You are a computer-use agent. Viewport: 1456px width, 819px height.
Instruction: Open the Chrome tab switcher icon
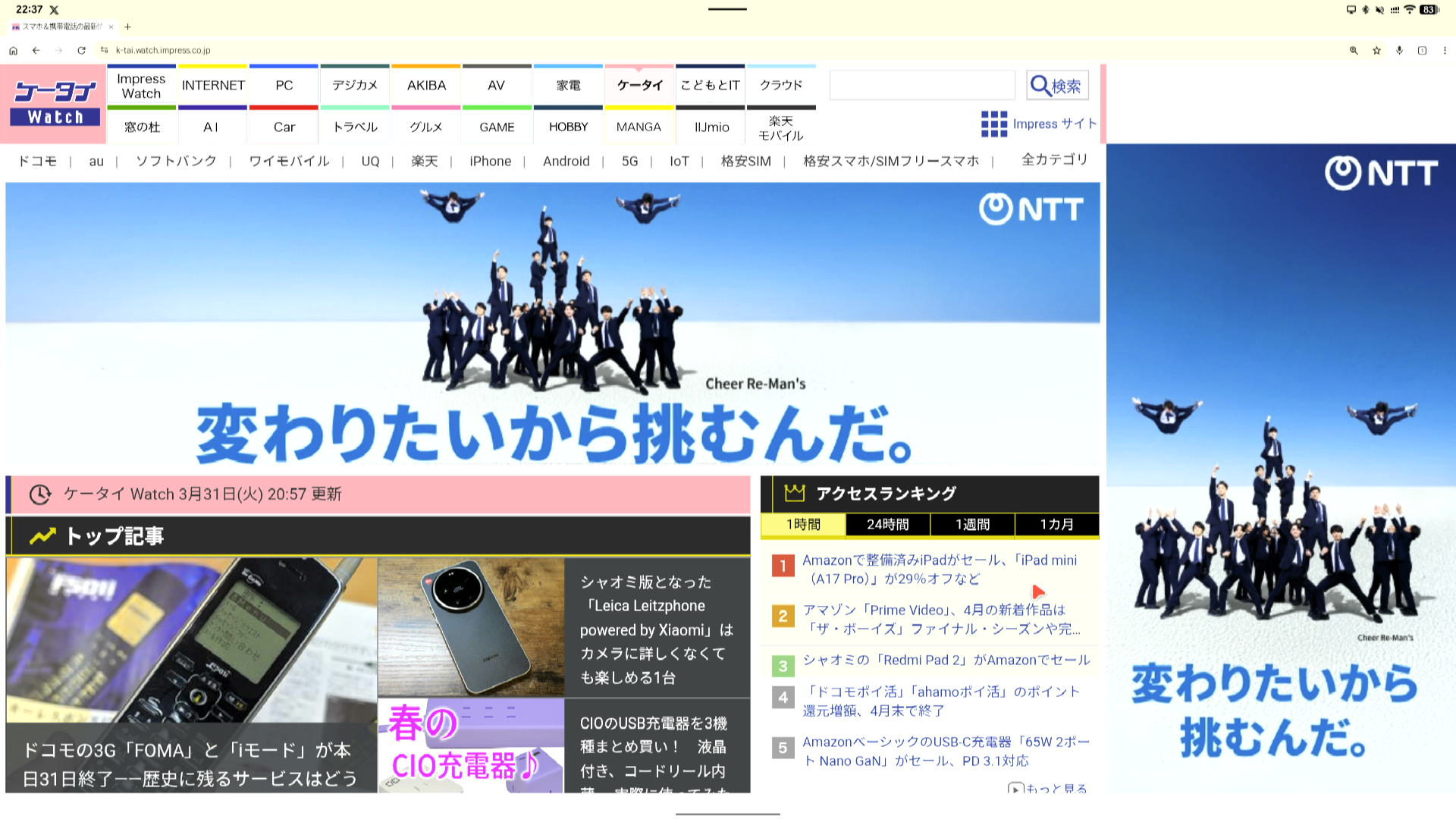1422,50
